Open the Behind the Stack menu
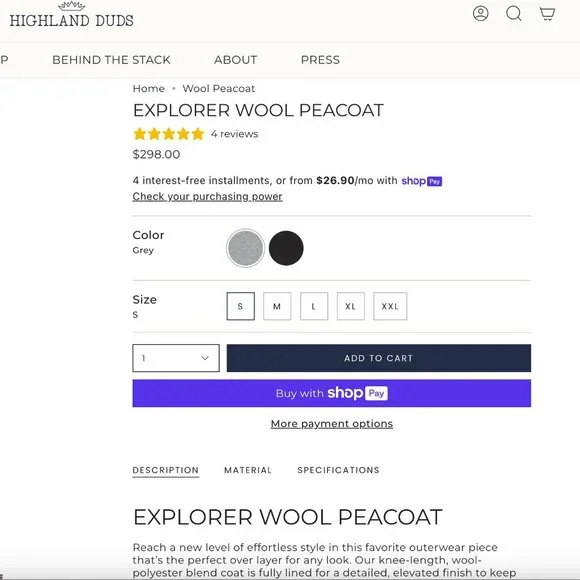This screenshot has height=580, width=580. [x=111, y=60]
